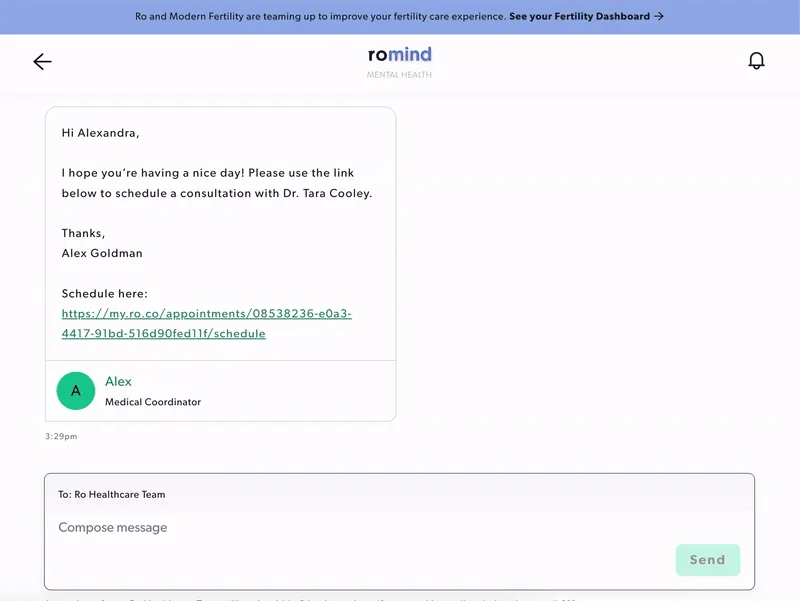The height and width of the screenshot is (601, 800).
Task: Click the Medical Coordinator role label
Action: click(x=153, y=402)
